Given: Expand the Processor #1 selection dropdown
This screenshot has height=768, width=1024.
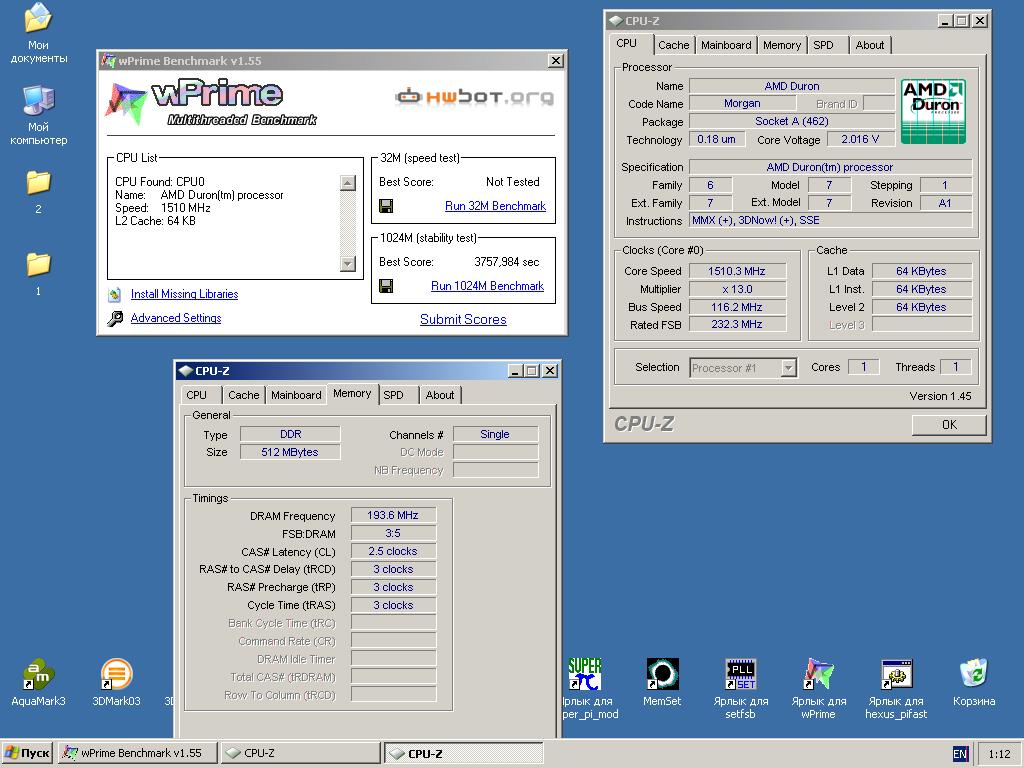Looking at the screenshot, I should tap(788, 368).
